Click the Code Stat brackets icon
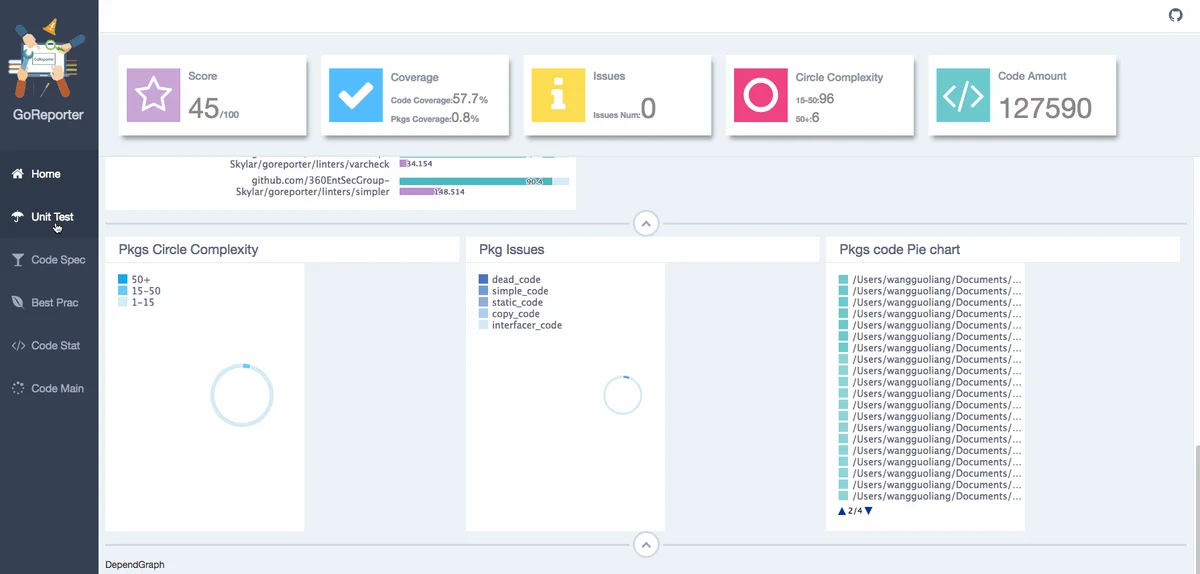This screenshot has width=1200, height=574. [x=18, y=346]
